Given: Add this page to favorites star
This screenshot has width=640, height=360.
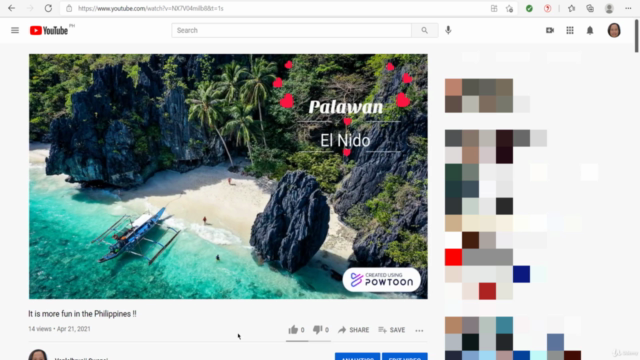Looking at the screenshot, I should point(509,8).
